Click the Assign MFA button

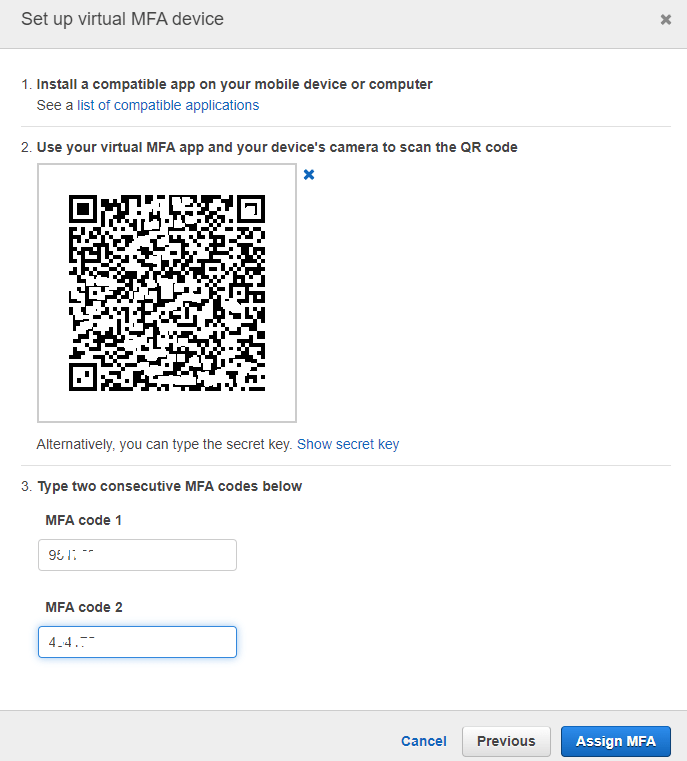click(x=616, y=741)
